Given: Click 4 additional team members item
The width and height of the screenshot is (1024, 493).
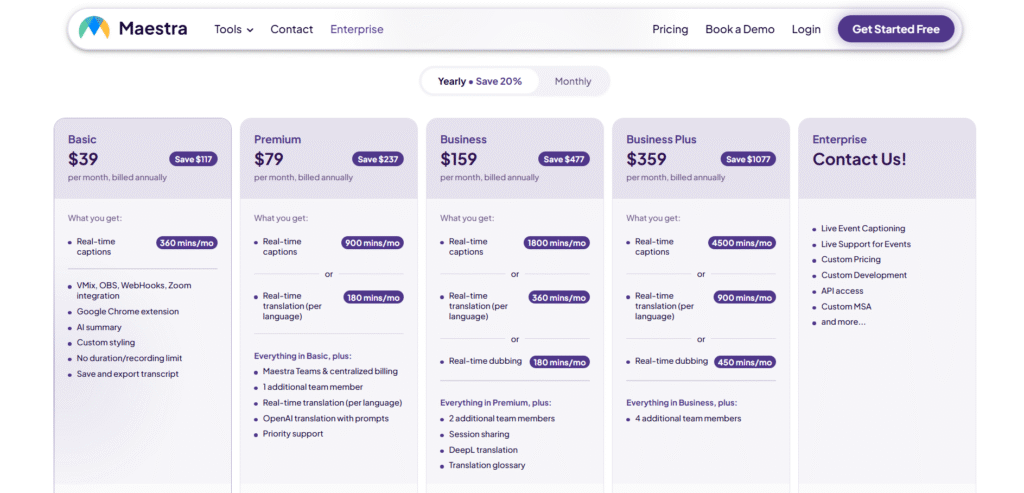Looking at the screenshot, I should pos(688,418).
